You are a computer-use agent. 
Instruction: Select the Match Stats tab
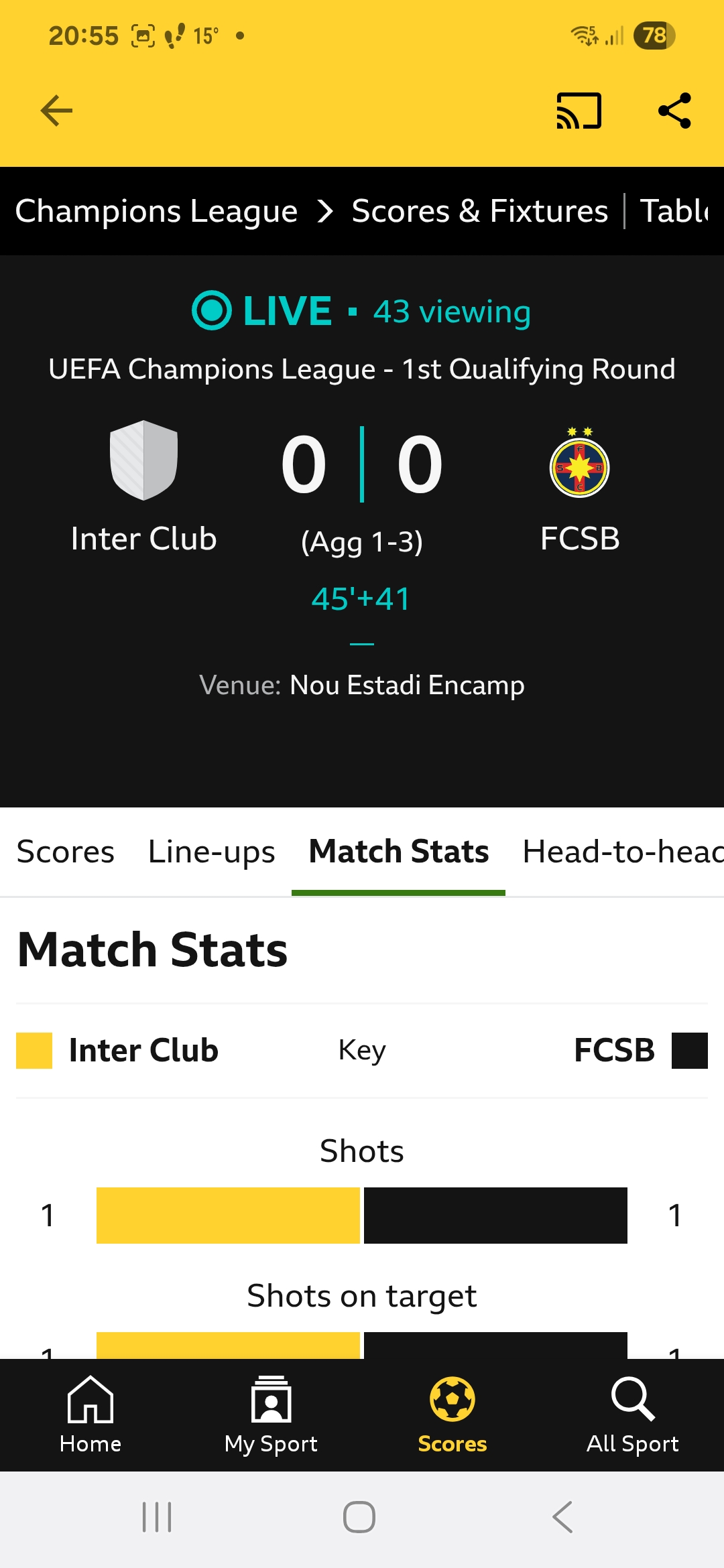tap(398, 852)
